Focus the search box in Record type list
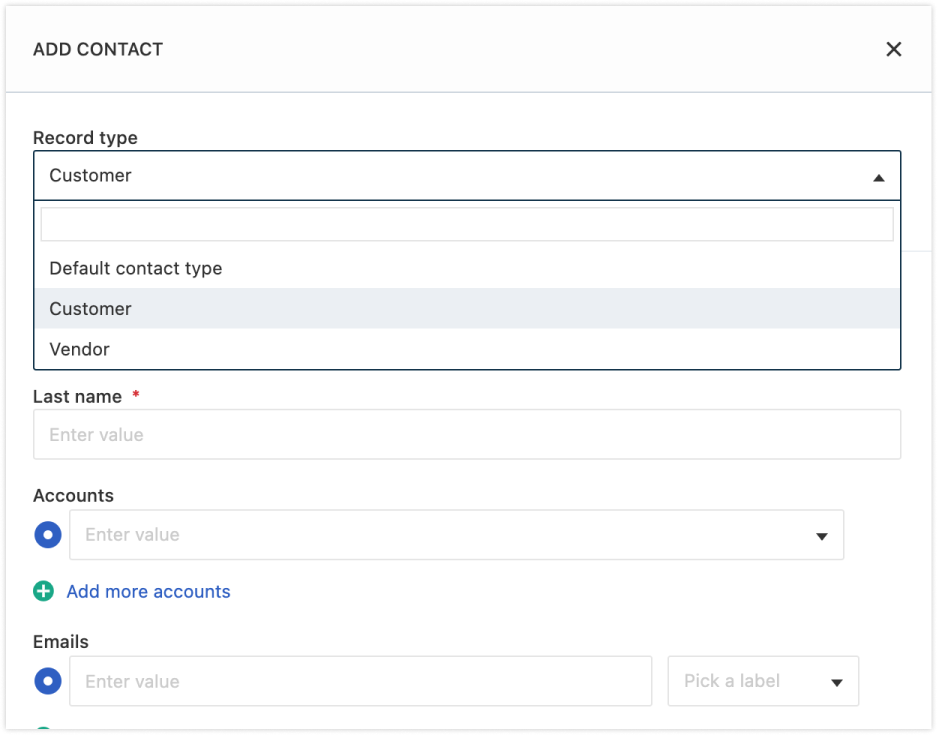The width and height of the screenshot is (938, 736). point(466,225)
